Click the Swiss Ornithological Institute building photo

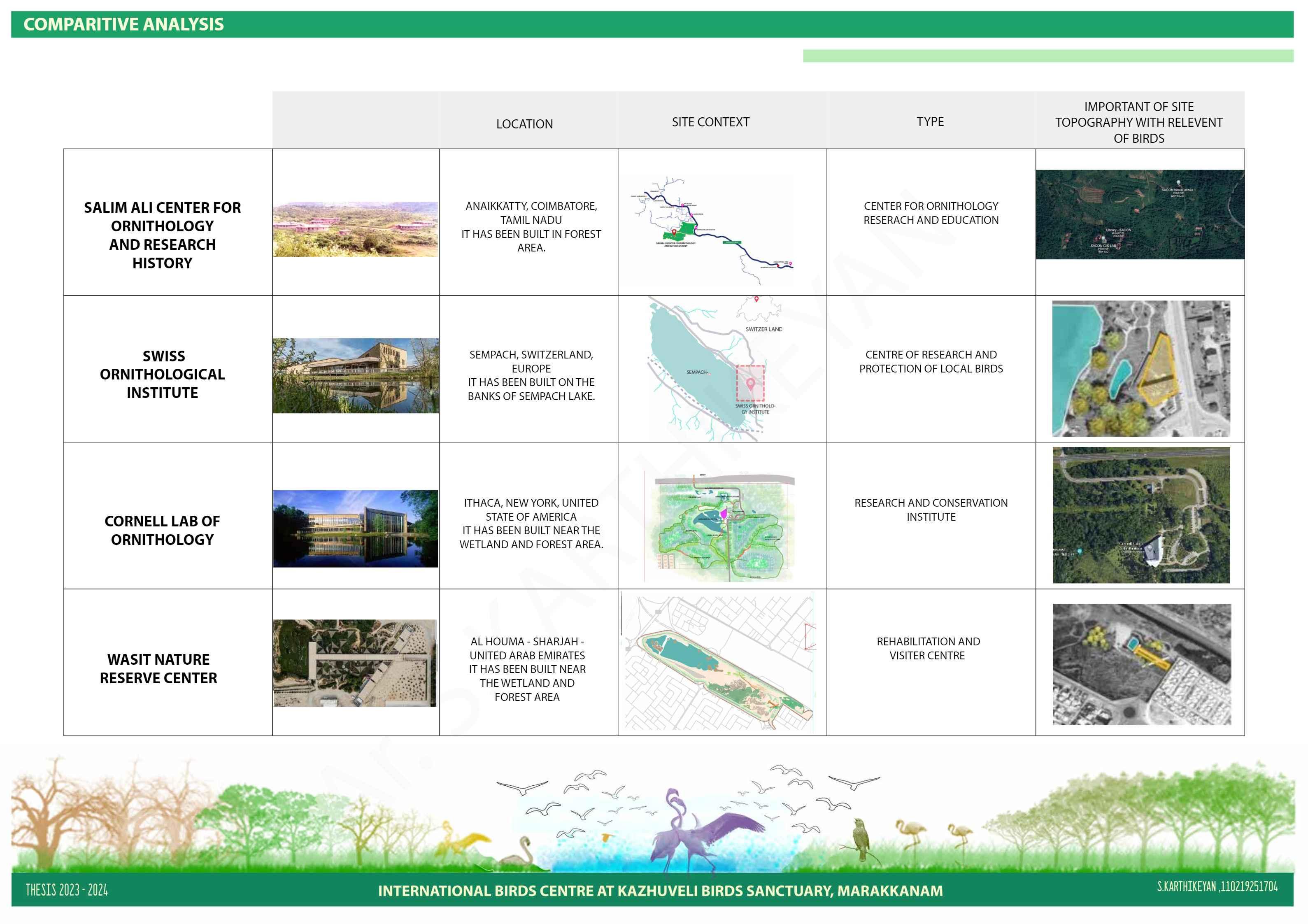pos(356,375)
